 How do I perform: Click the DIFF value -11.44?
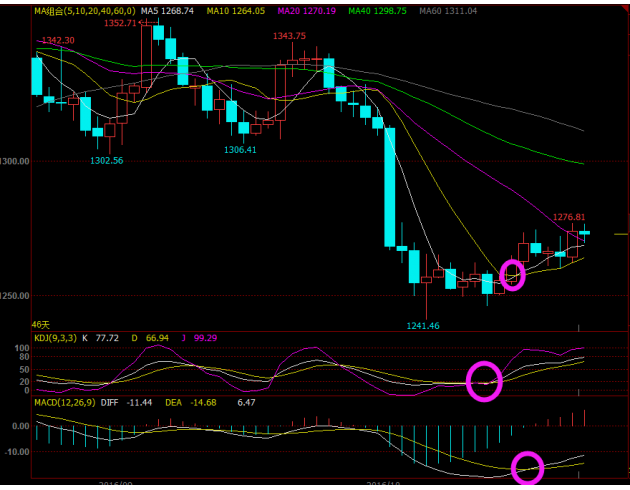[x=139, y=402]
